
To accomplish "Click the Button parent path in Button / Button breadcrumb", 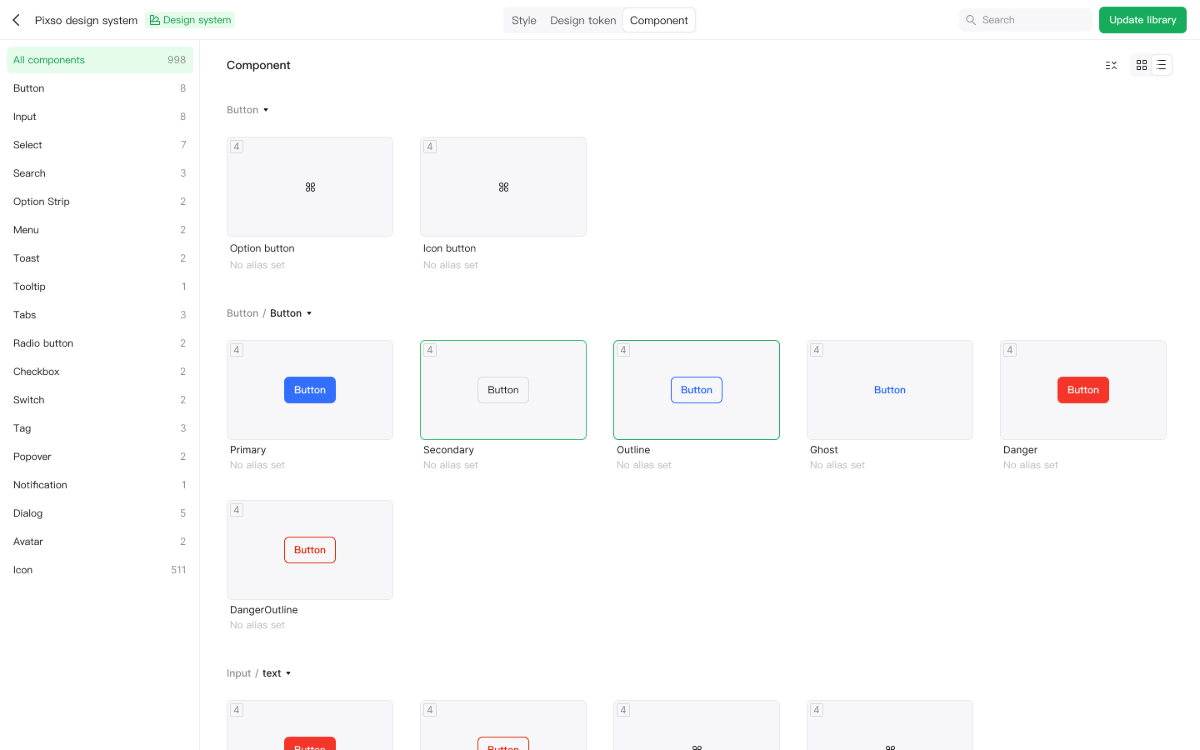I will [242, 313].
